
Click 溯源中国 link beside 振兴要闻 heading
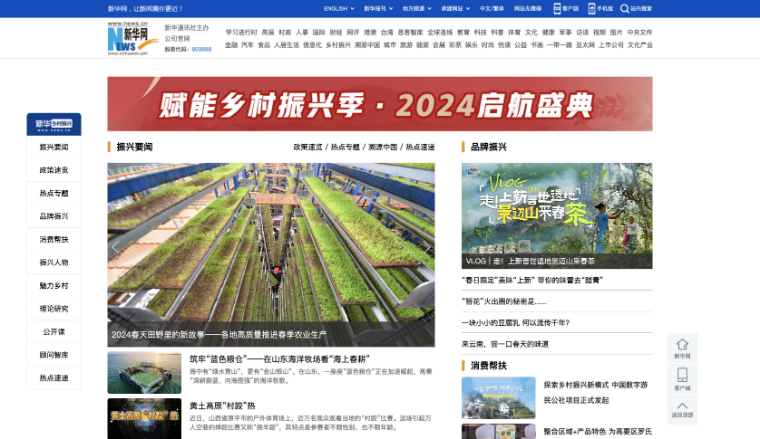pyautogui.click(x=382, y=147)
